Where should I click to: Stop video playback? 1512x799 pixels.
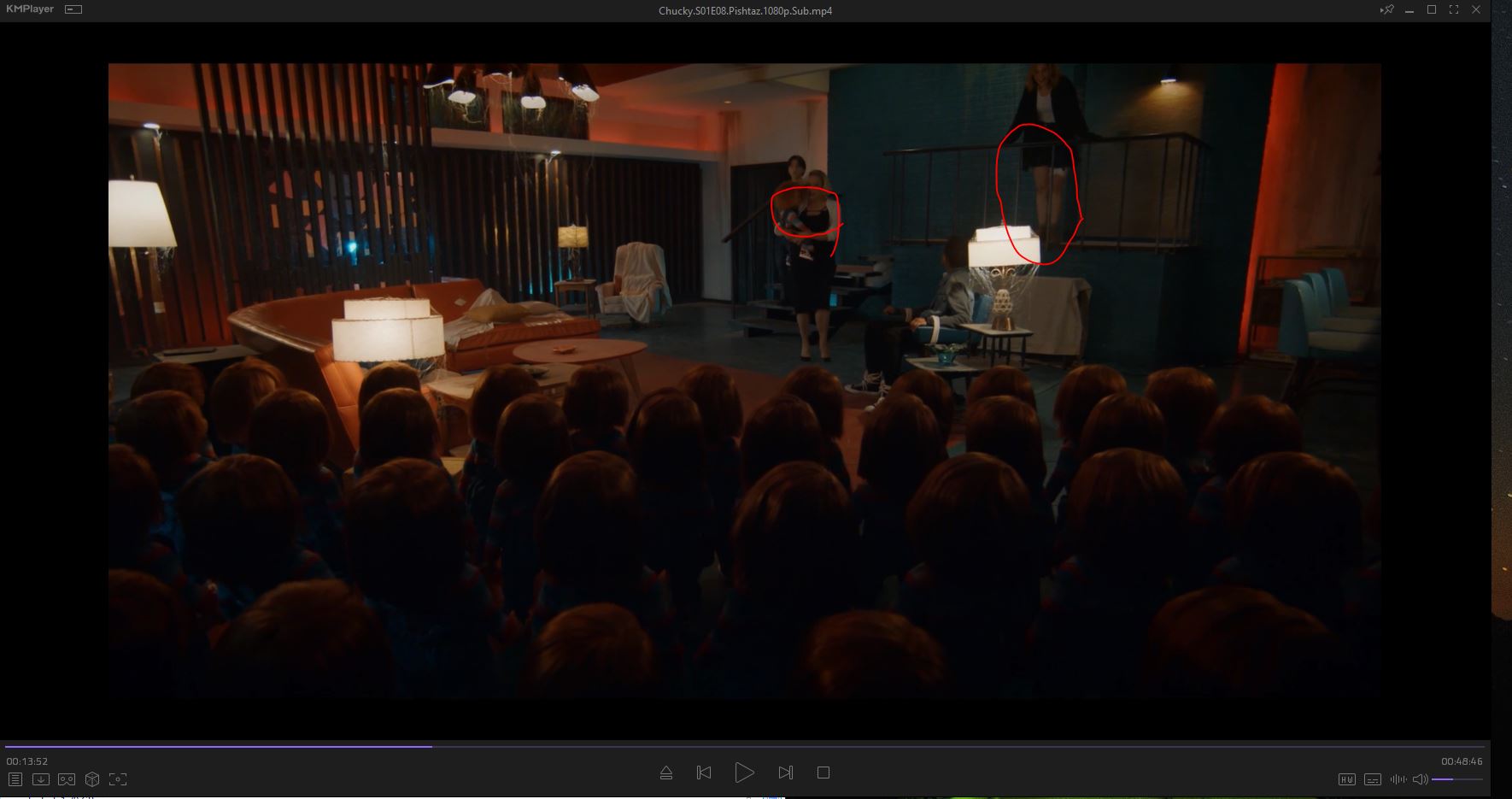823,773
